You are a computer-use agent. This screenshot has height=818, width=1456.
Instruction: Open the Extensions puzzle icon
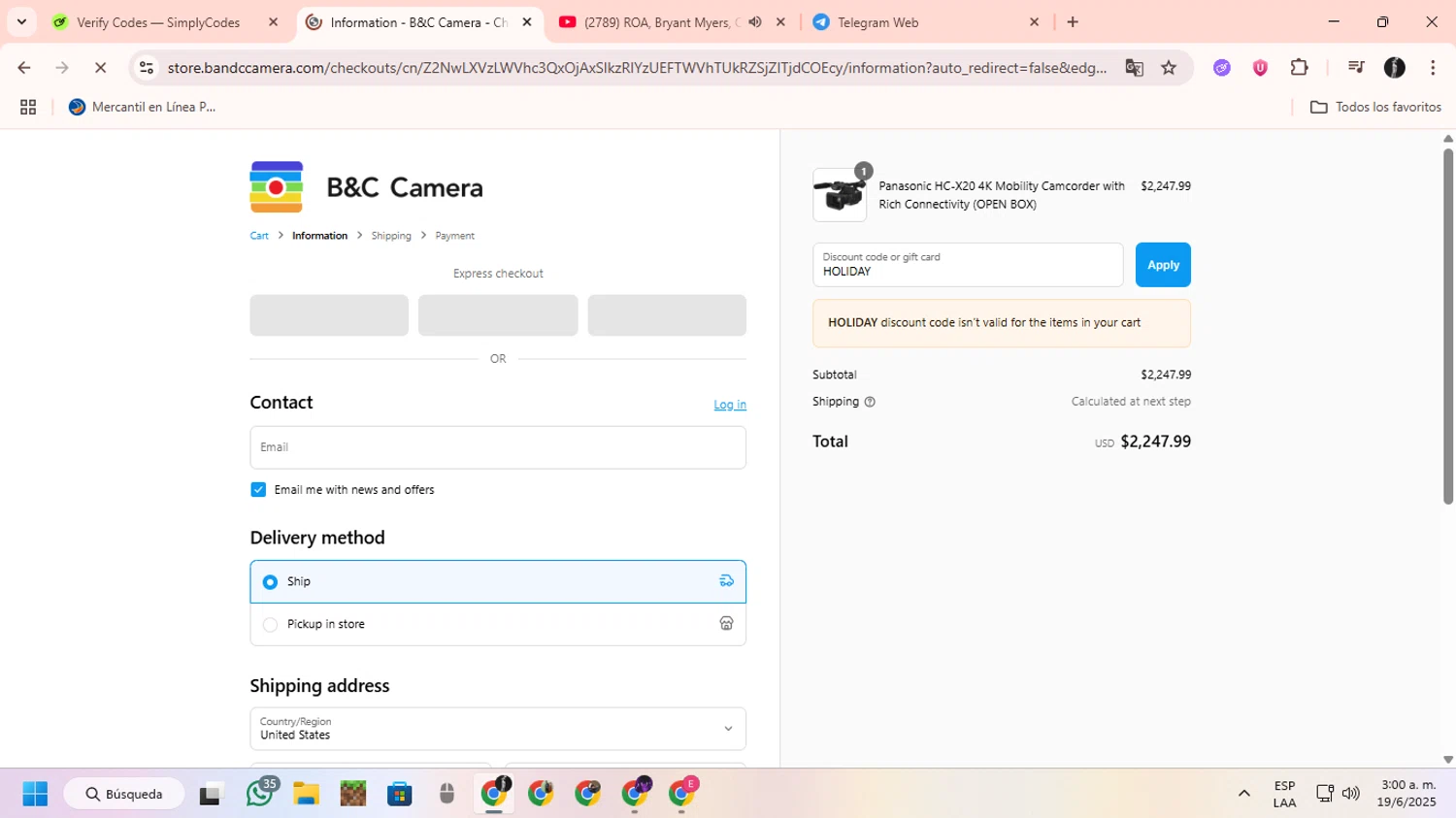click(1299, 67)
